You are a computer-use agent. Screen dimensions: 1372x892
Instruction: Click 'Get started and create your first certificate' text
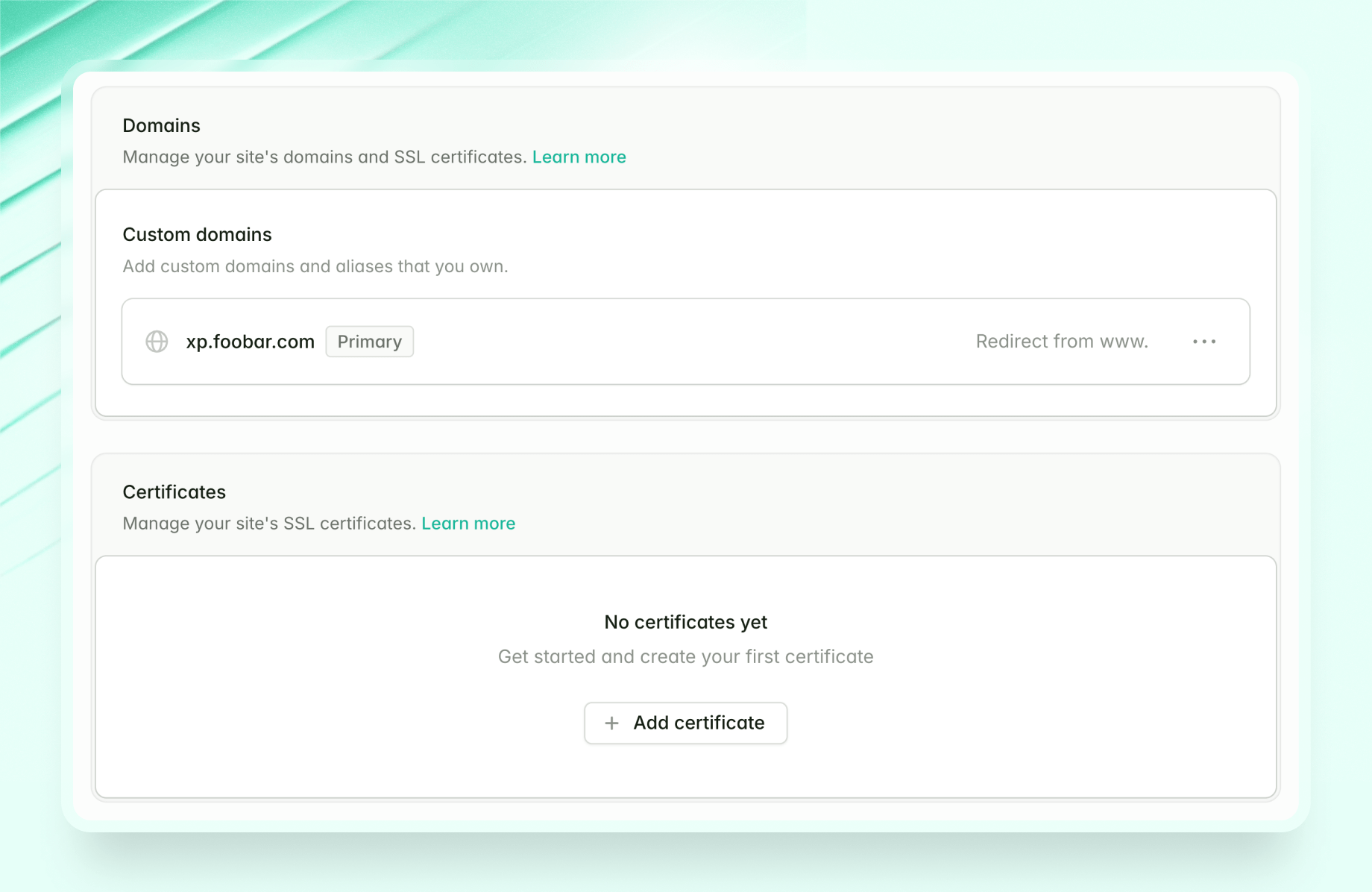click(685, 656)
